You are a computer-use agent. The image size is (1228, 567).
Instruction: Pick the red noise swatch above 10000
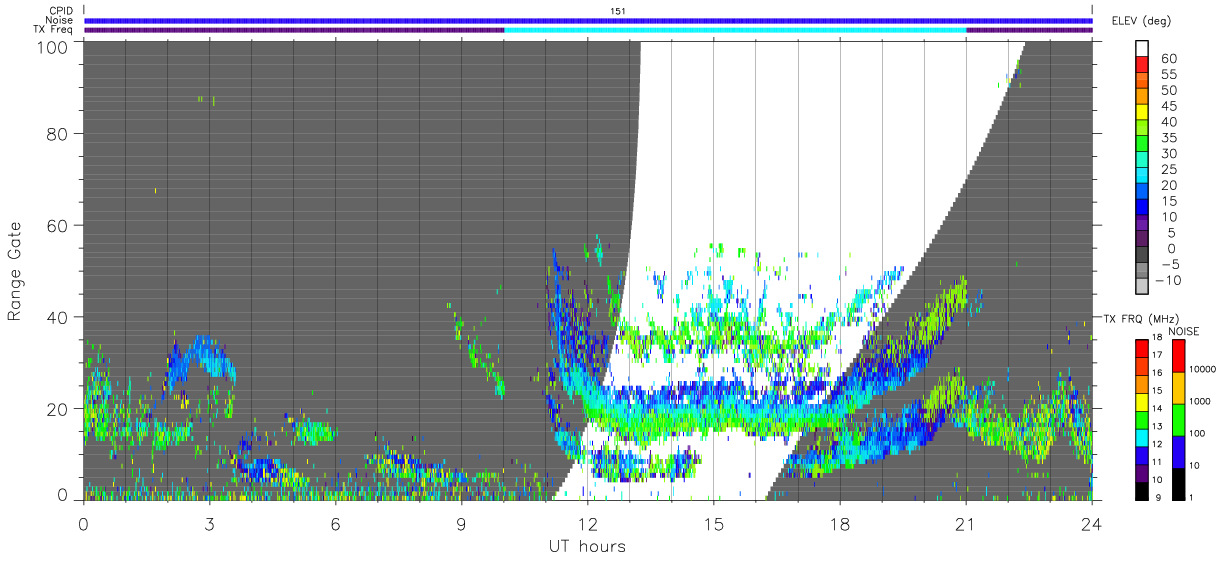coord(1178,357)
